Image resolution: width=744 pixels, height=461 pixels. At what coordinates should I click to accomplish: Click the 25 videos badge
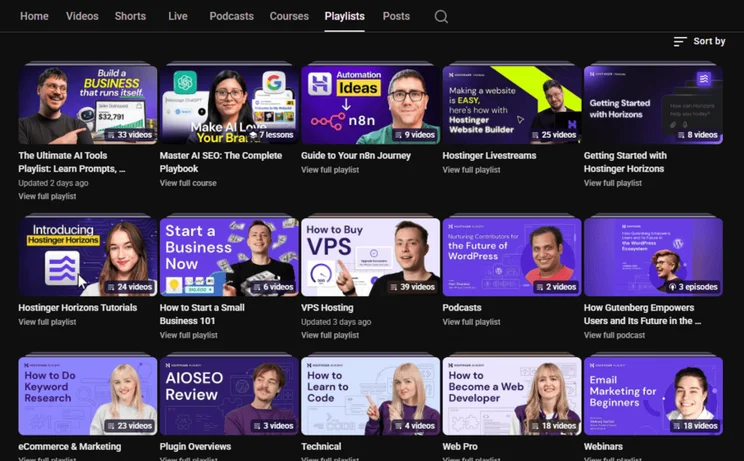click(554, 135)
